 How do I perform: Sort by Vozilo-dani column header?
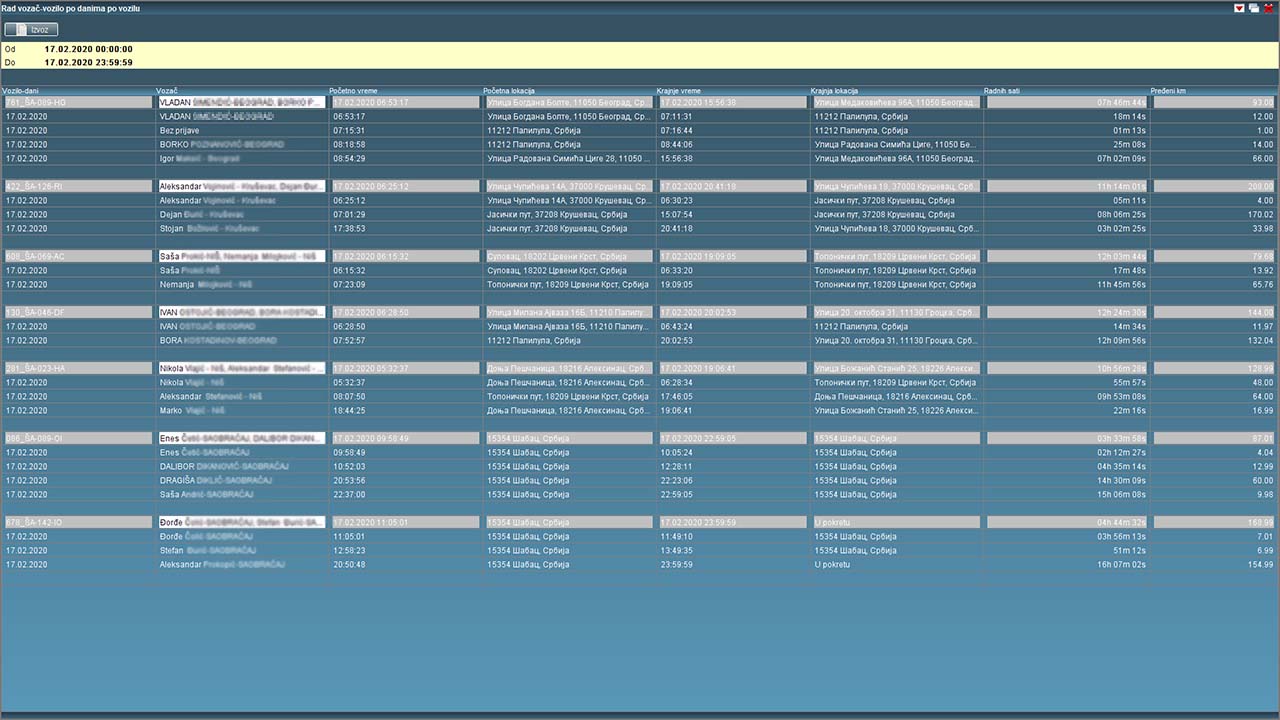(20, 91)
